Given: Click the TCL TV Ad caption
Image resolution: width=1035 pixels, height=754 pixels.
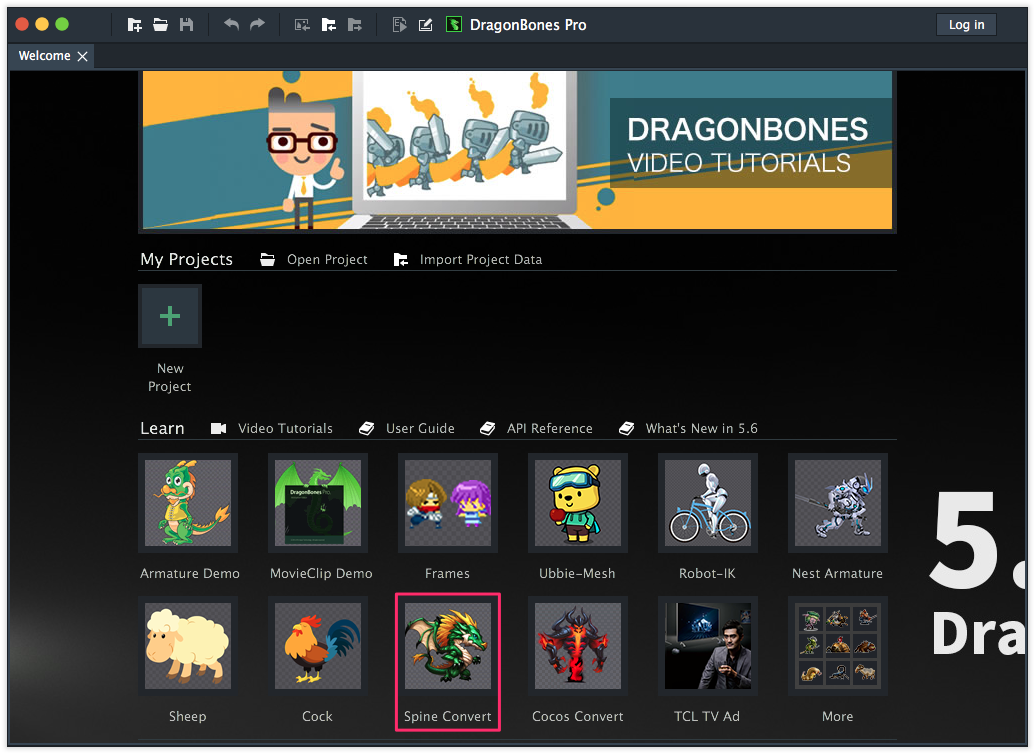Looking at the screenshot, I should [x=707, y=716].
